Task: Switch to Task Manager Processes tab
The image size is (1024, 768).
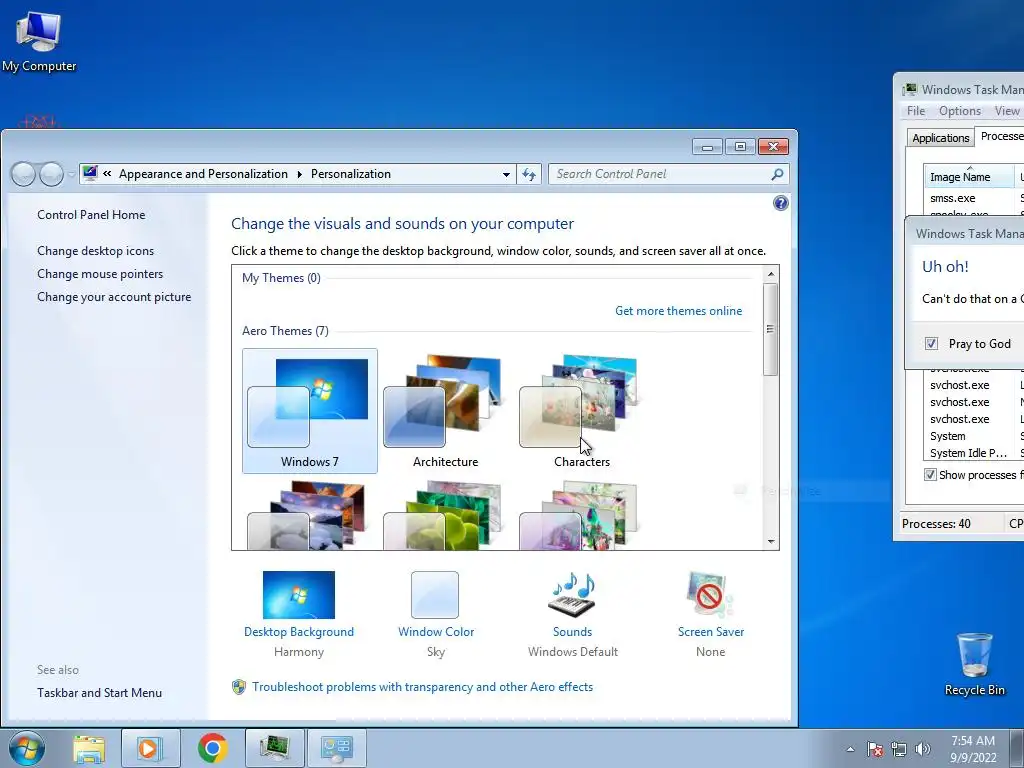Action: (x=1000, y=136)
